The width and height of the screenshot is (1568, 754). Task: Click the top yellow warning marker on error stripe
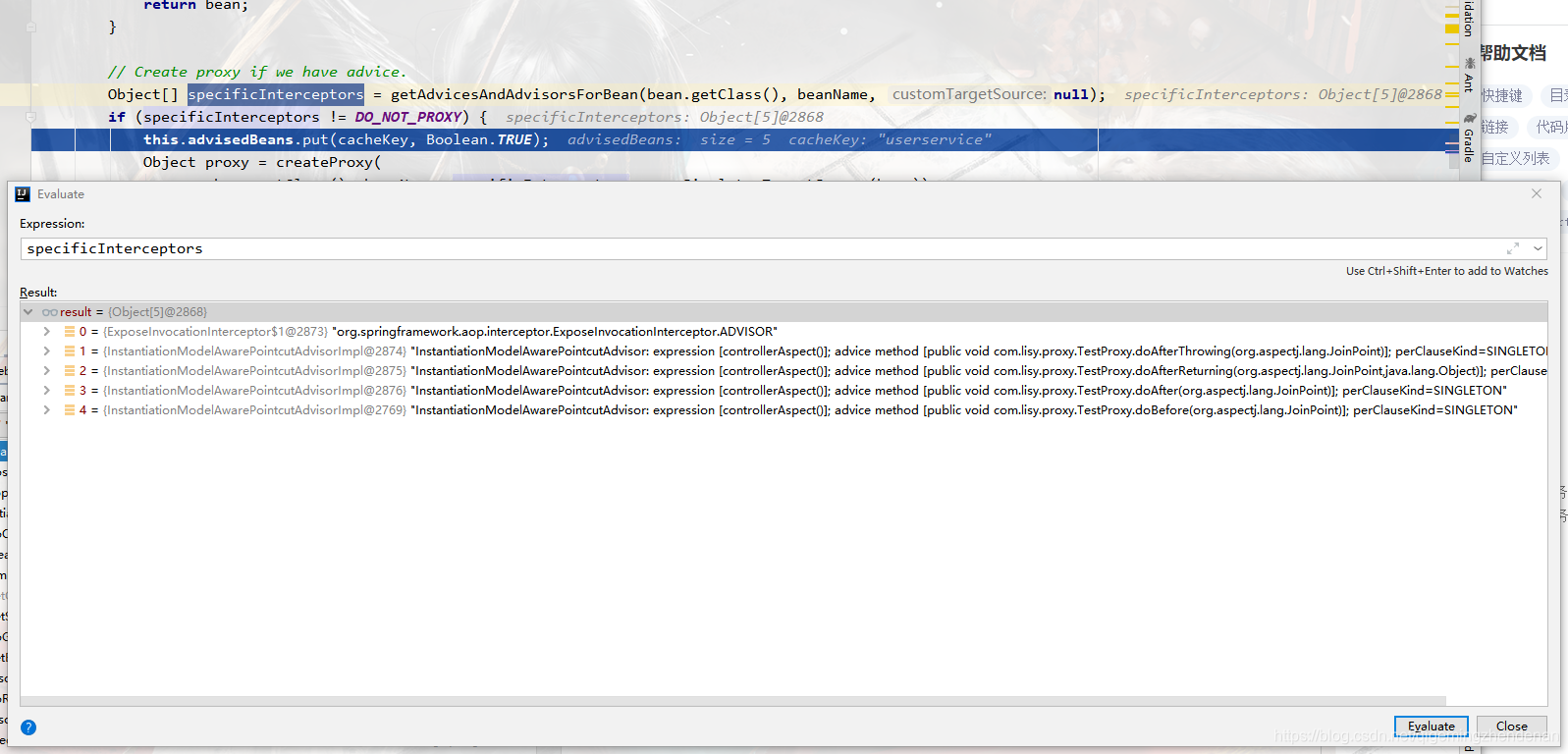[1451, 14]
